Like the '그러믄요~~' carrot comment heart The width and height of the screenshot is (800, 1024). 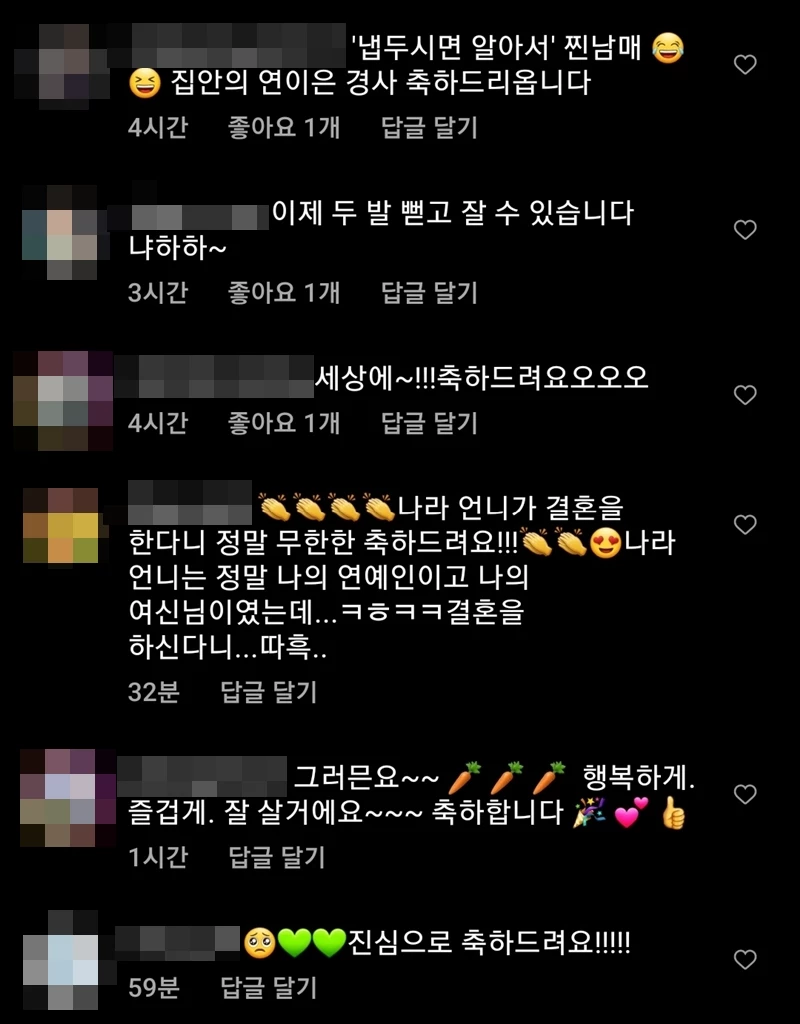pos(745,793)
